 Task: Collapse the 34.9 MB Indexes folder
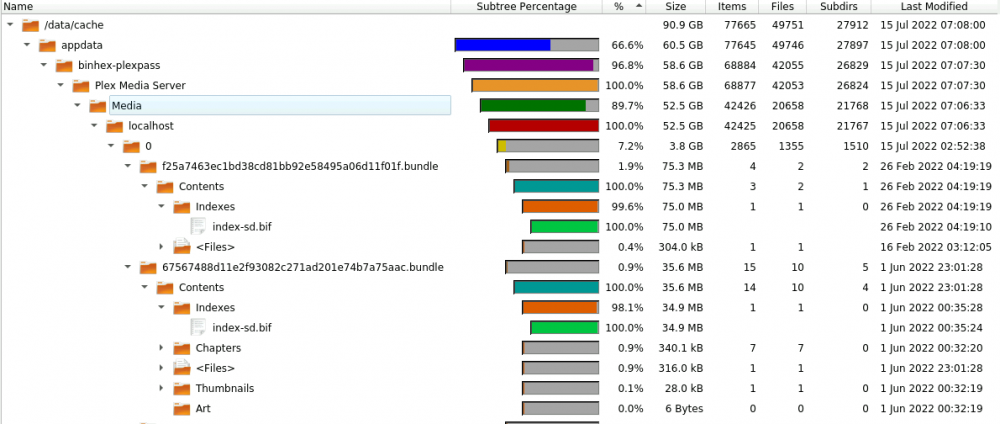(161, 307)
